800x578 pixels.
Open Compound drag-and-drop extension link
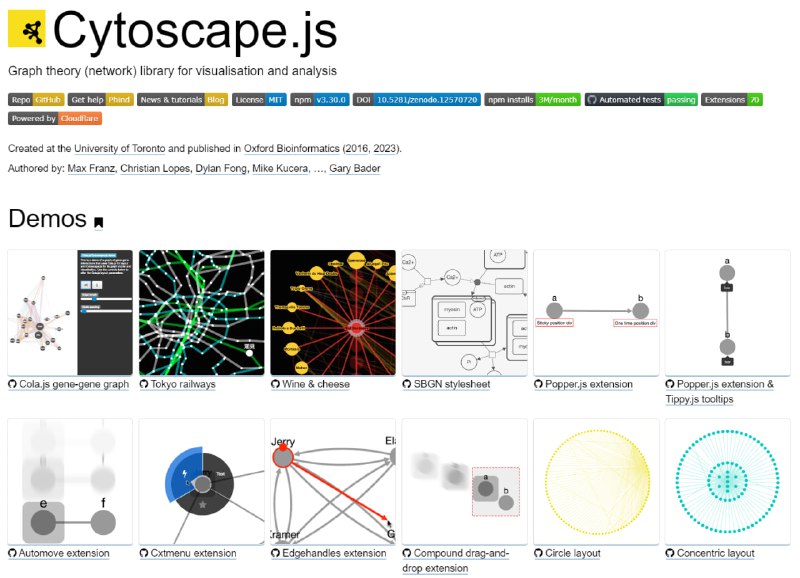[456, 561]
